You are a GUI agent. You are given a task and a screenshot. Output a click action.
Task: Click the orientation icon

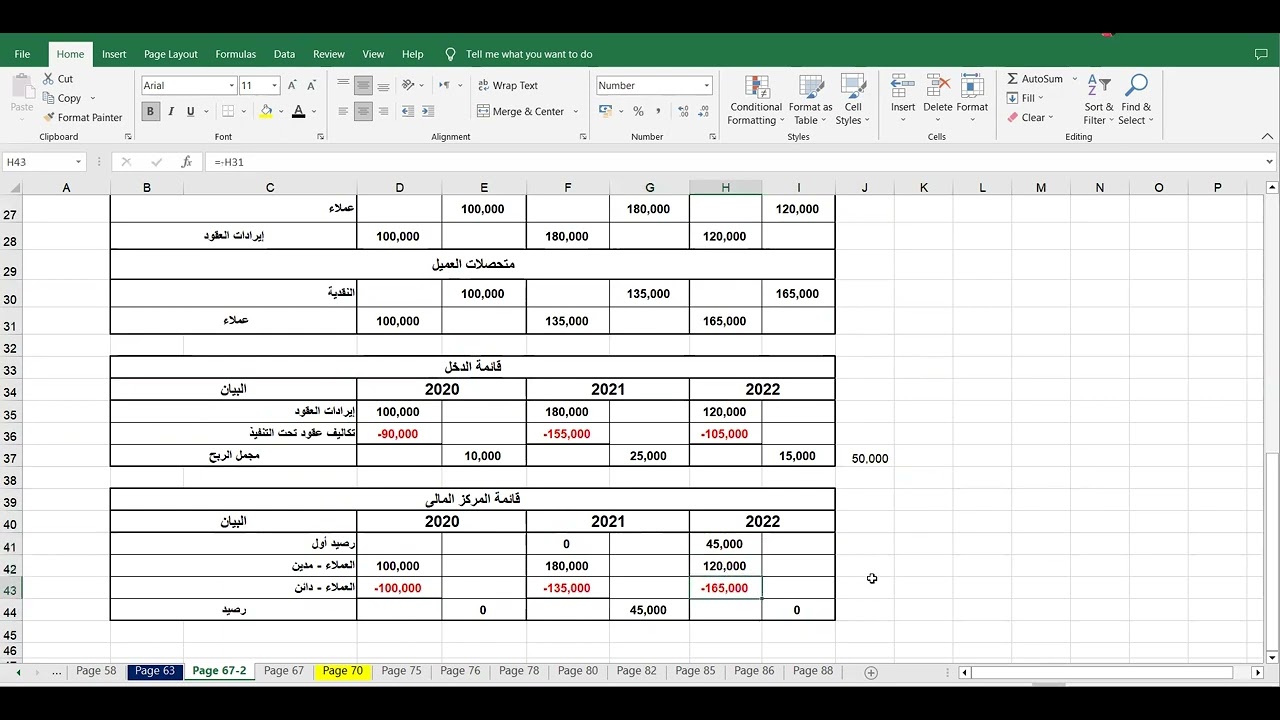[x=408, y=86]
